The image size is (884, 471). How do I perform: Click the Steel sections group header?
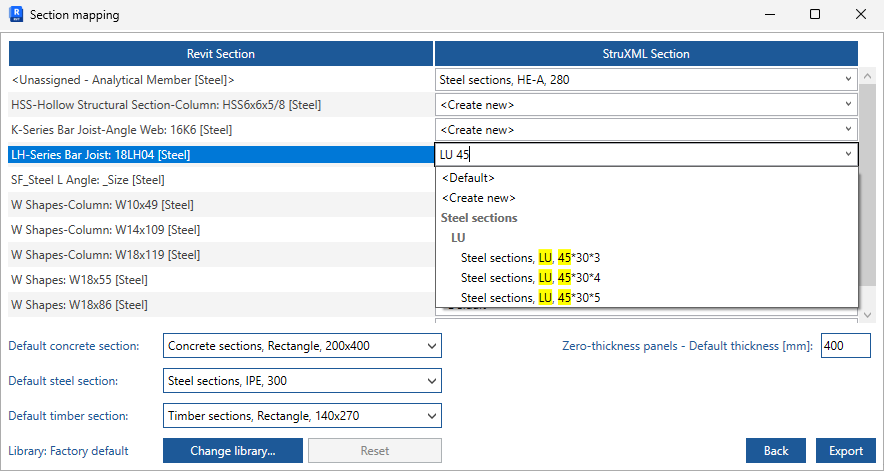click(x=479, y=218)
